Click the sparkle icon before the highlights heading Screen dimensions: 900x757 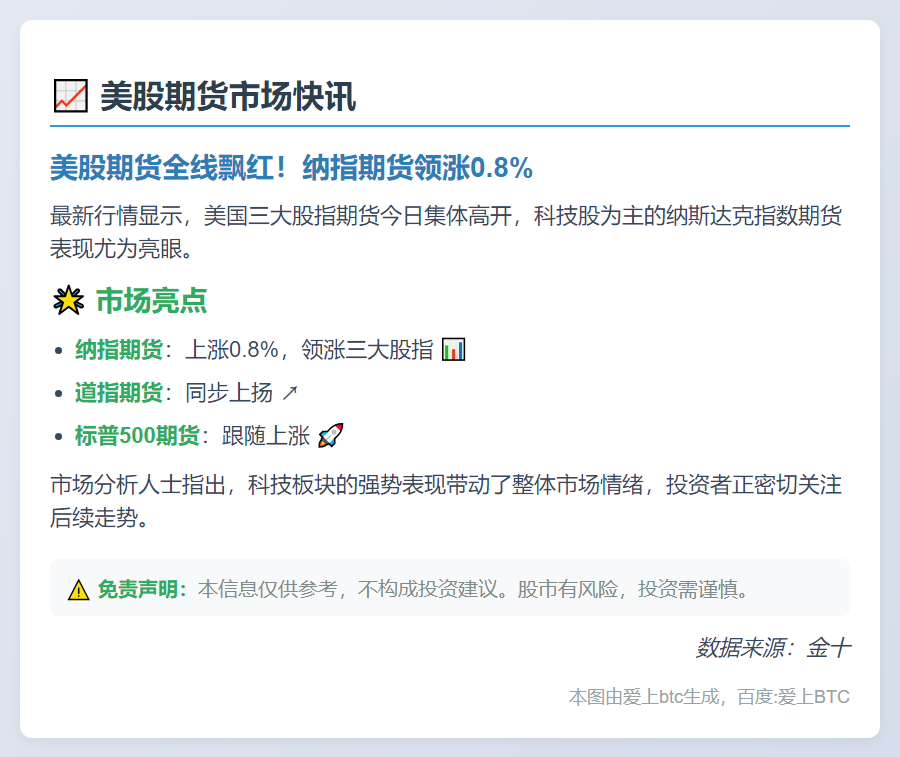[69, 298]
